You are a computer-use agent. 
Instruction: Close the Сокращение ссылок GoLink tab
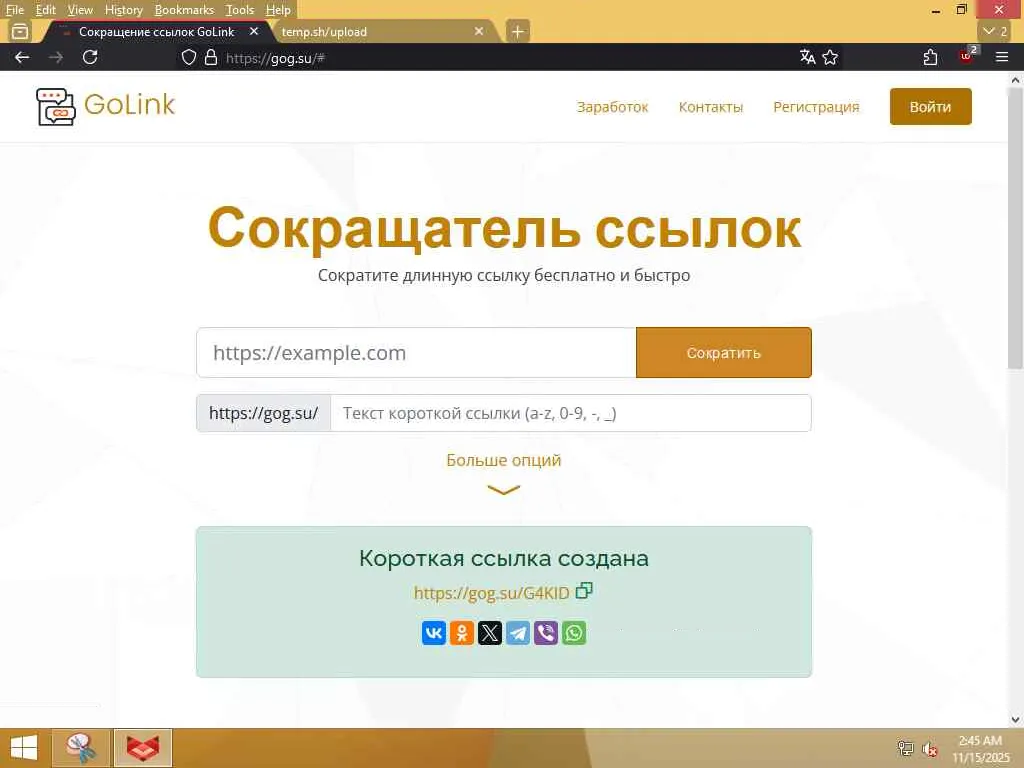254,31
